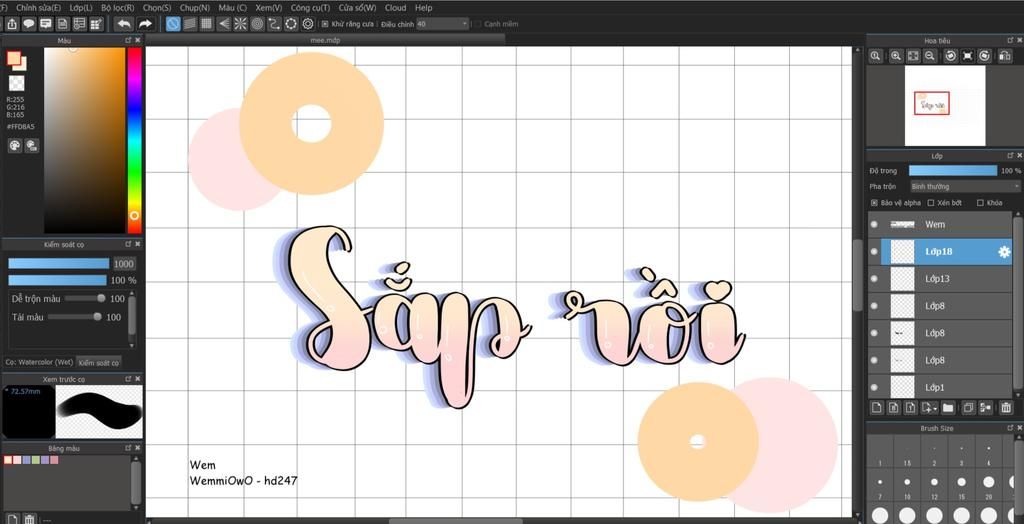Enable the Xén bớt checkbox
Image resolution: width=1024 pixels, height=524 pixels.
pos(930,203)
